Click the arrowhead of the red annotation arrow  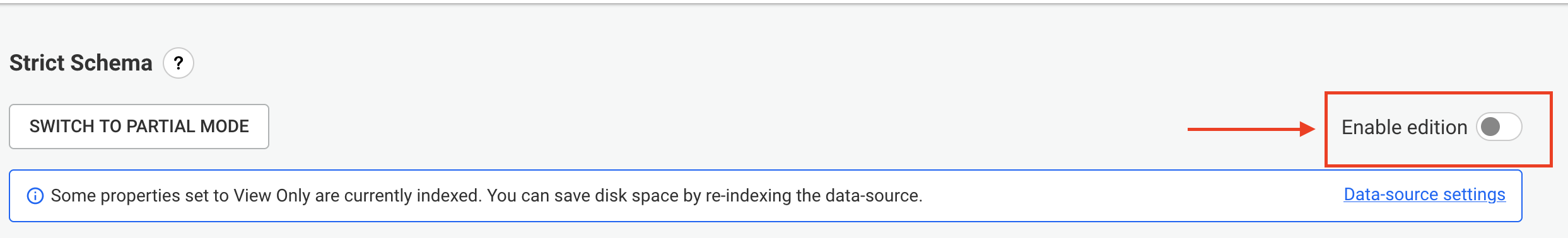coord(1308,129)
